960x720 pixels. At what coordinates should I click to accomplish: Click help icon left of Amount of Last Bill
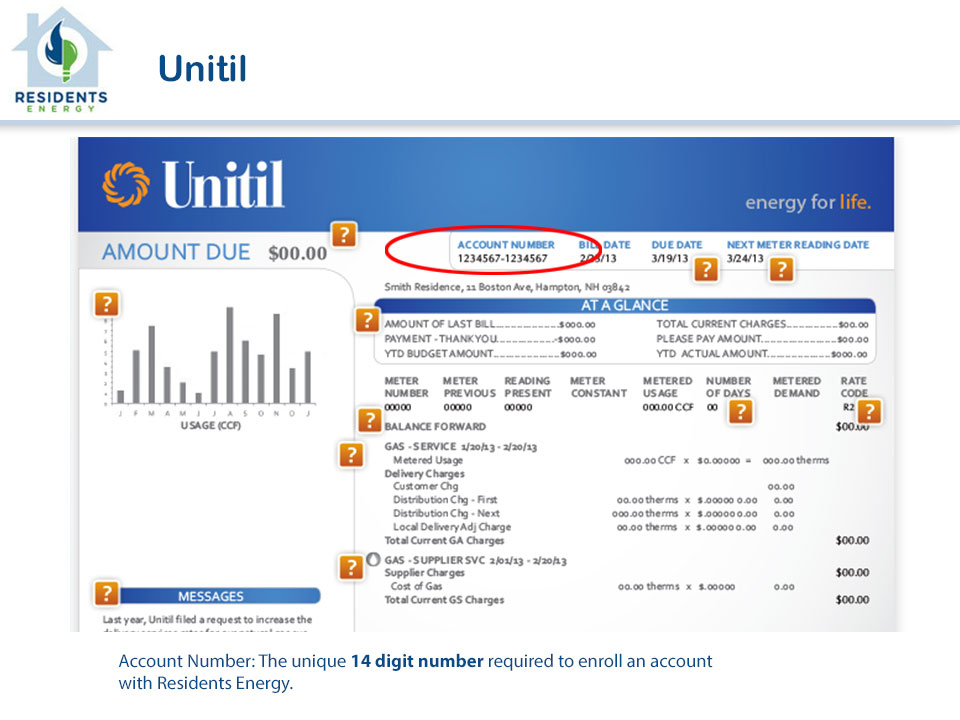click(x=366, y=321)
